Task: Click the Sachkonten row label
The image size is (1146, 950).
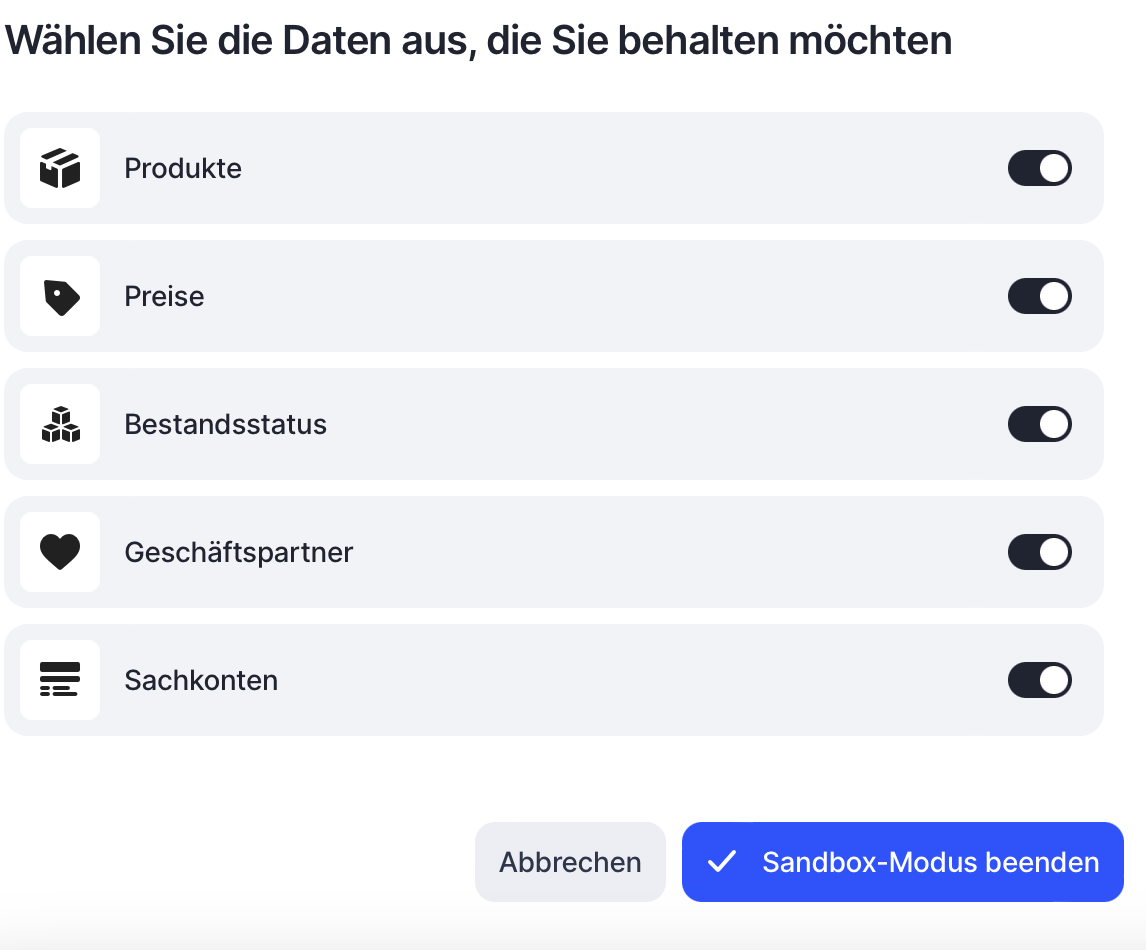Action: (x=201, y=680)
